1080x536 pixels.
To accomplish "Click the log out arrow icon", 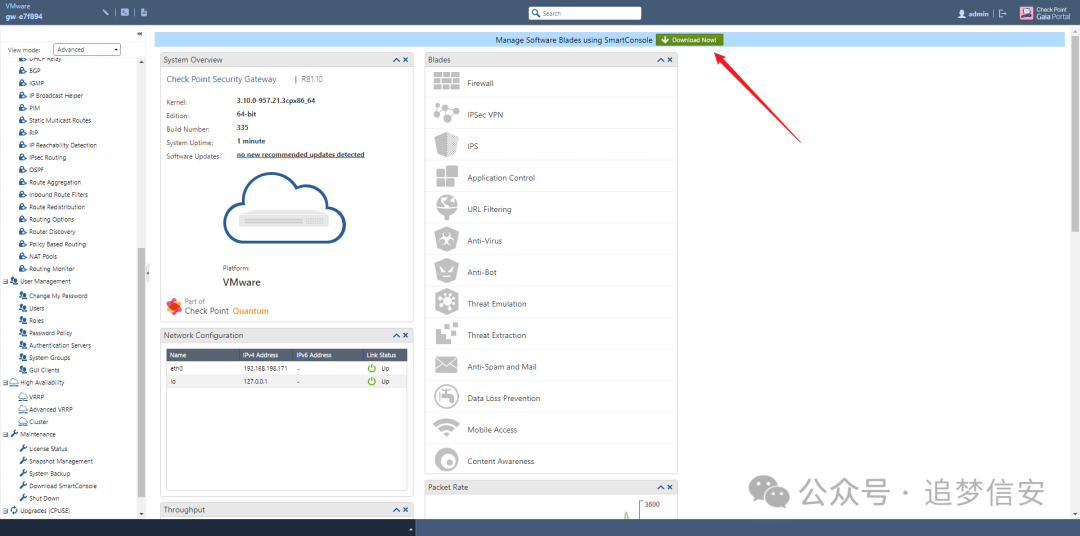I will pyautogui.click(x=1003, y=13).
